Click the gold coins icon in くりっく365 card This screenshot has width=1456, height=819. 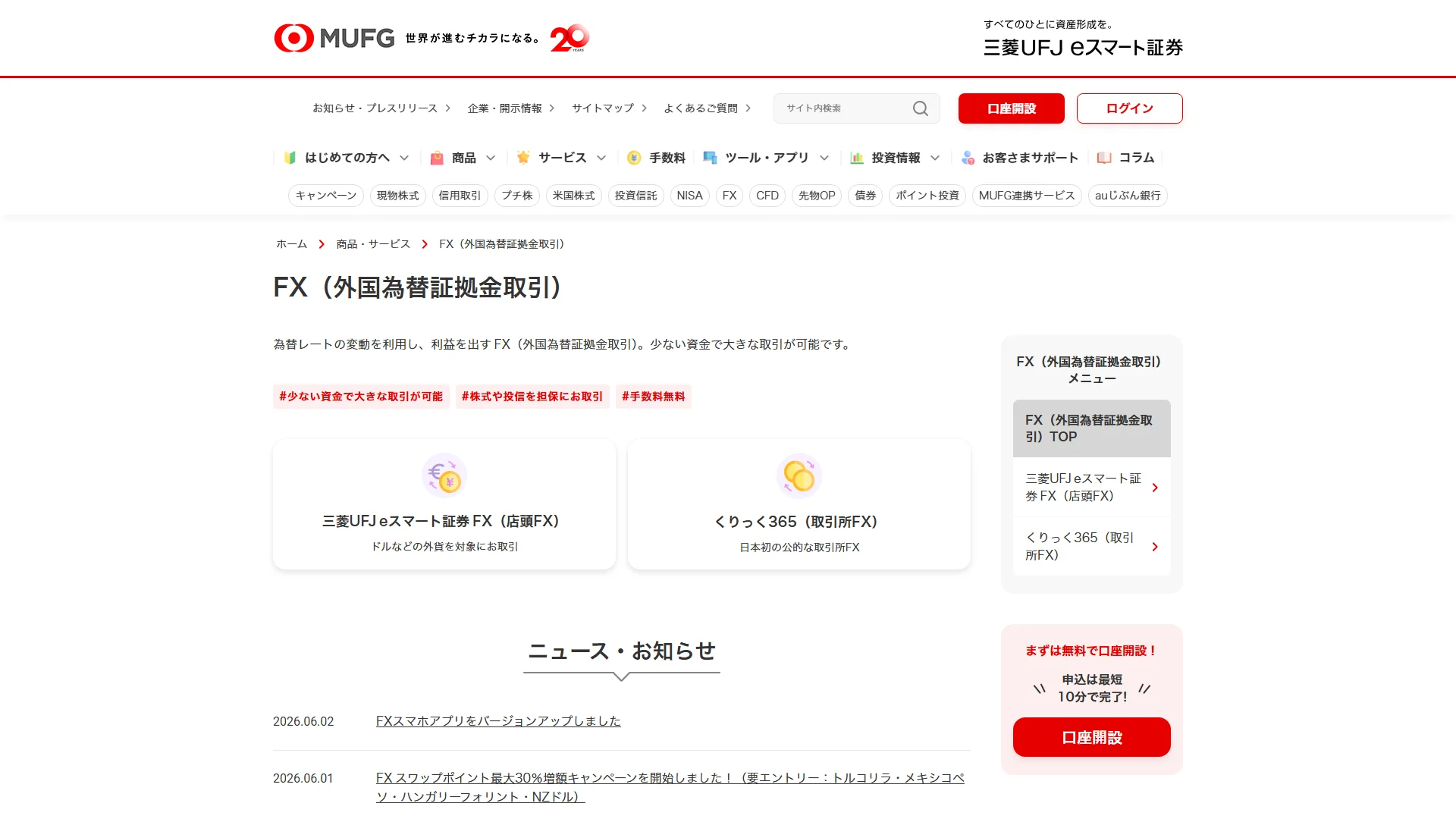point(799,475)
